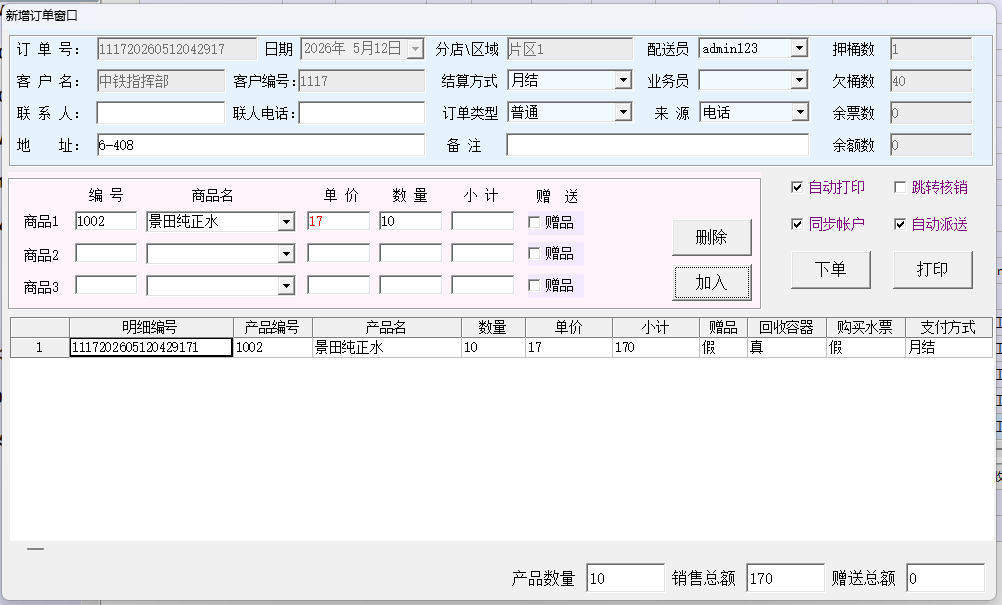Click the 购买水票 column header
The width and height of the screenshot is (1002, 605).
coord(866,328)
